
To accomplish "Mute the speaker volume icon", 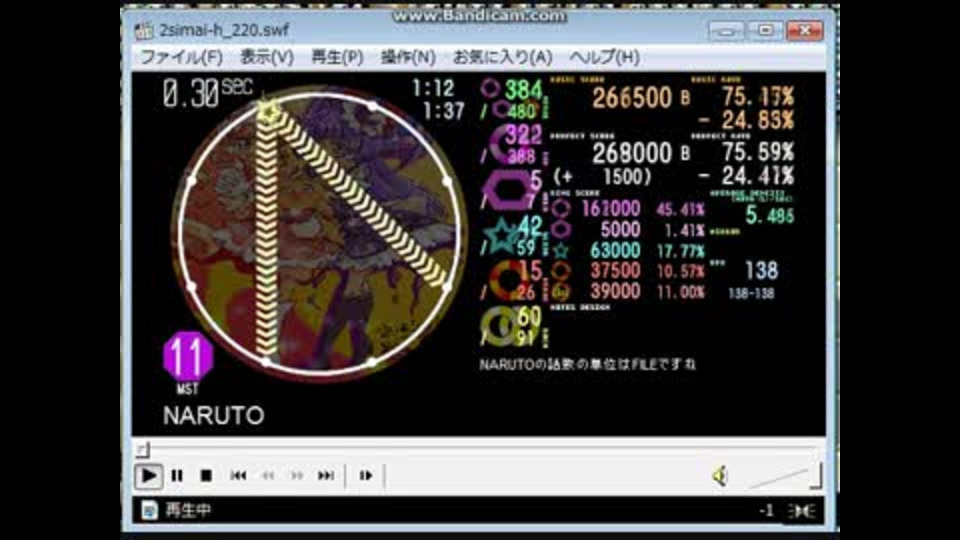I will point(721,476).
